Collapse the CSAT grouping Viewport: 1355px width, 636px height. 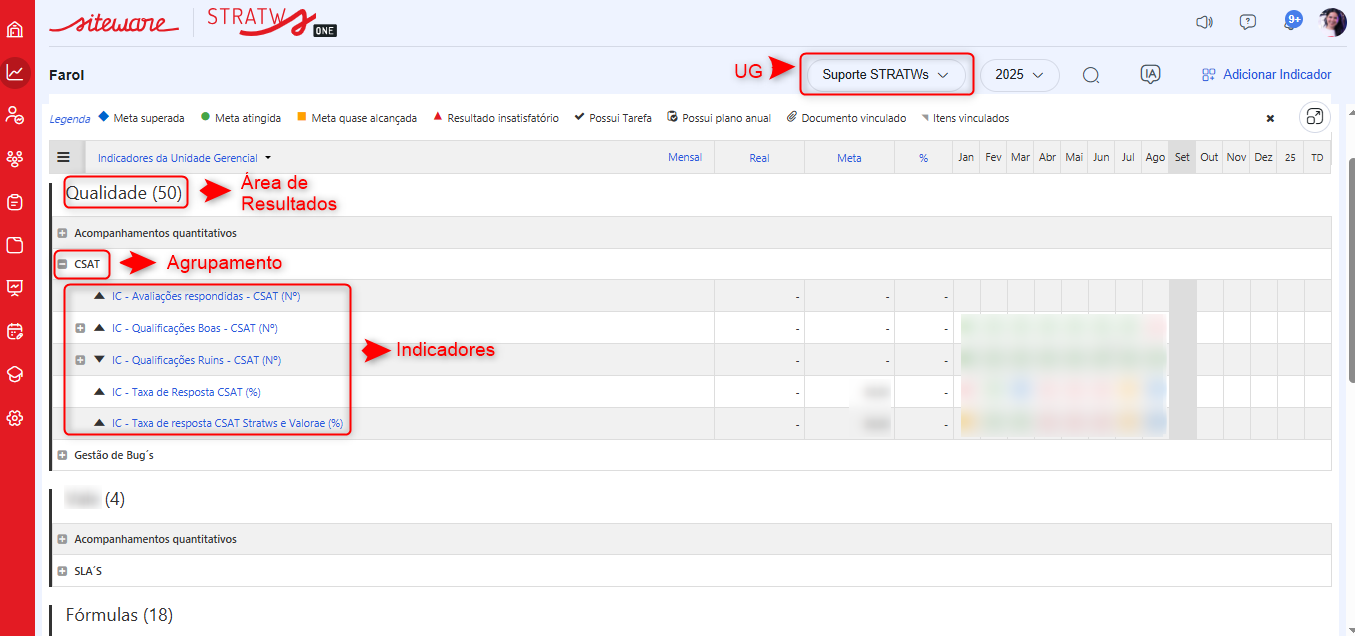(62, 264)
